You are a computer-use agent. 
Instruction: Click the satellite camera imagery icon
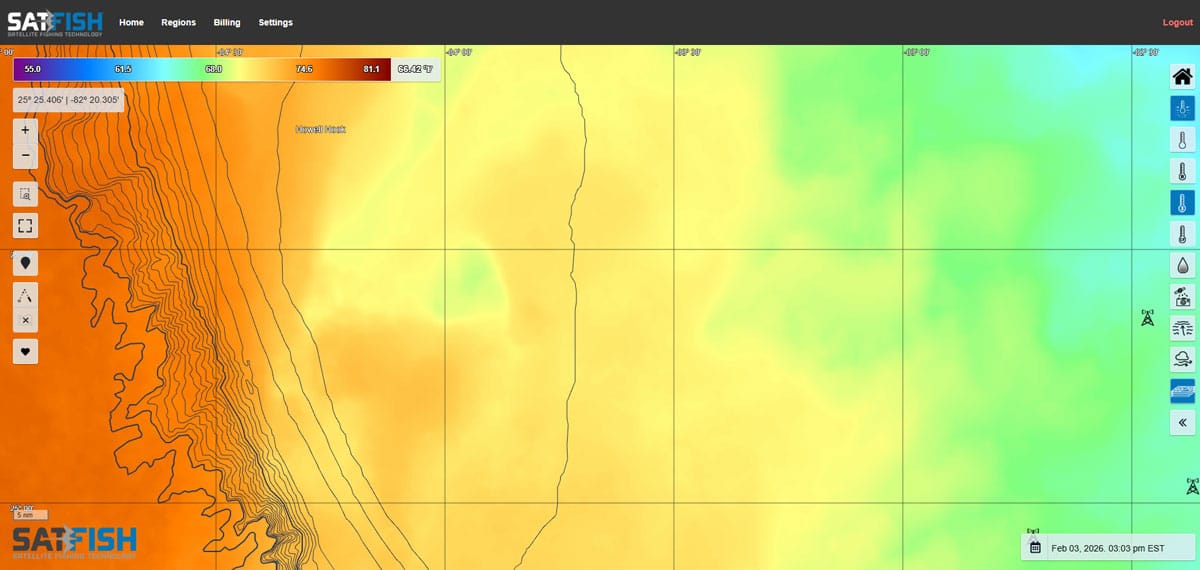click(x=1182, y=296)
